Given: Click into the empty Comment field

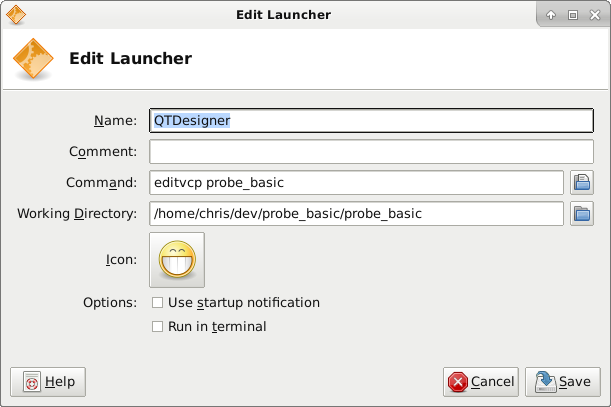Looking at the screenshot, I should point(371,152).
